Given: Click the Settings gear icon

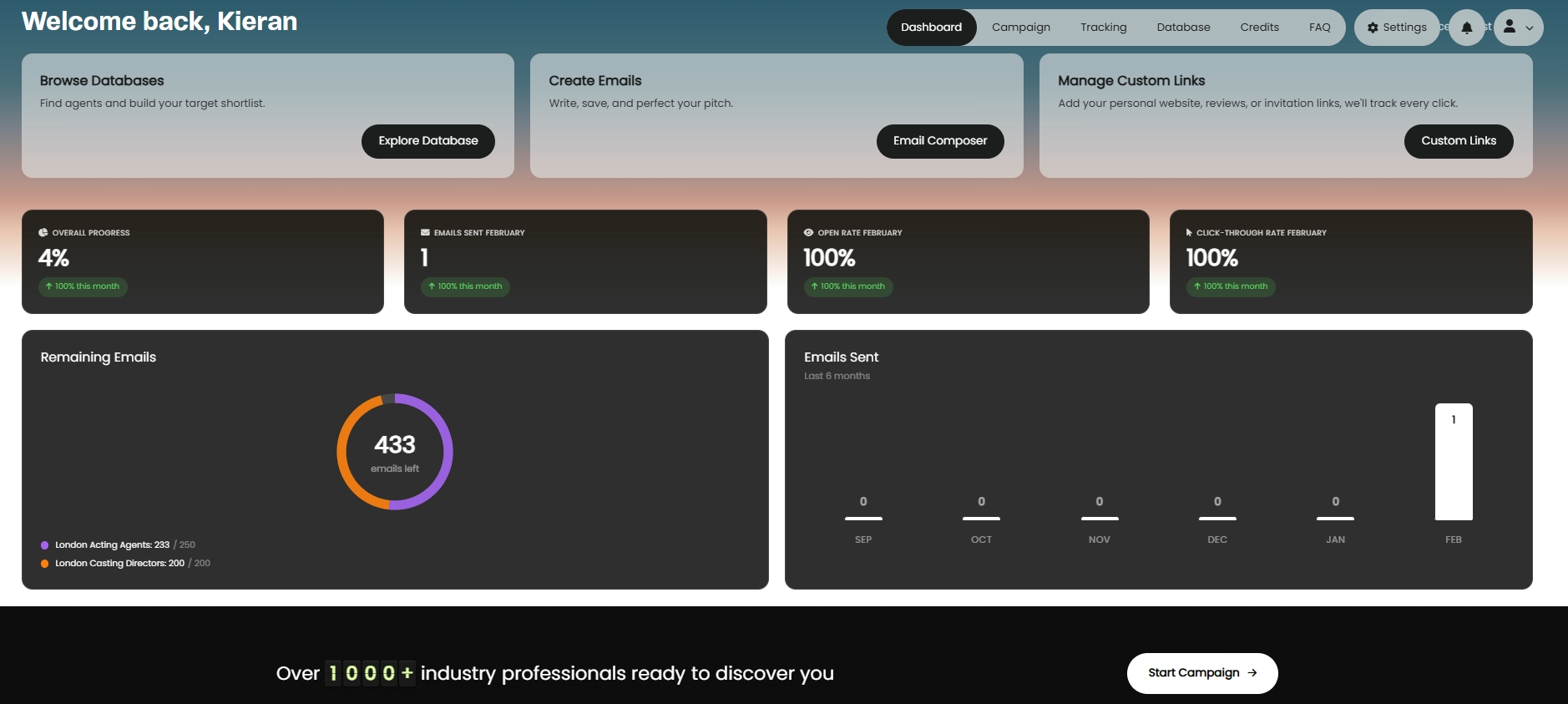Looking at the screenshot, I should [1373, 28].
